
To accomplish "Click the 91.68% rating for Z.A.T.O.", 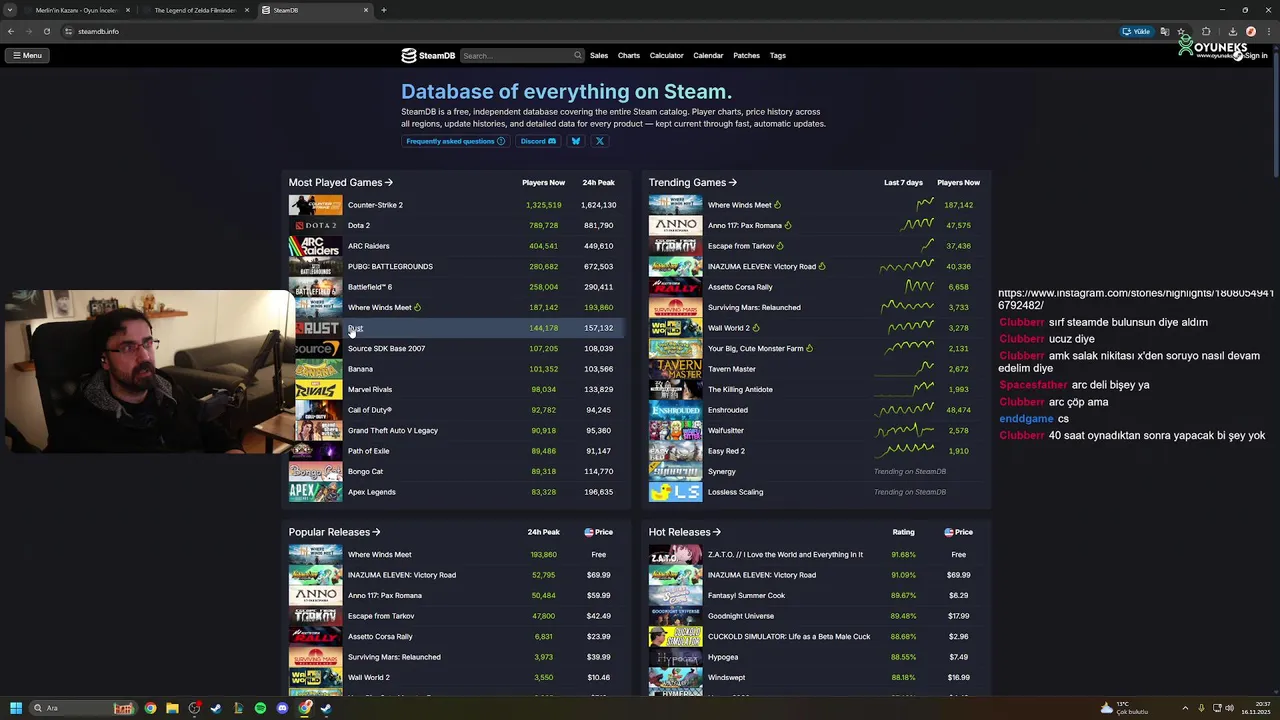I will tap(903, 554).
